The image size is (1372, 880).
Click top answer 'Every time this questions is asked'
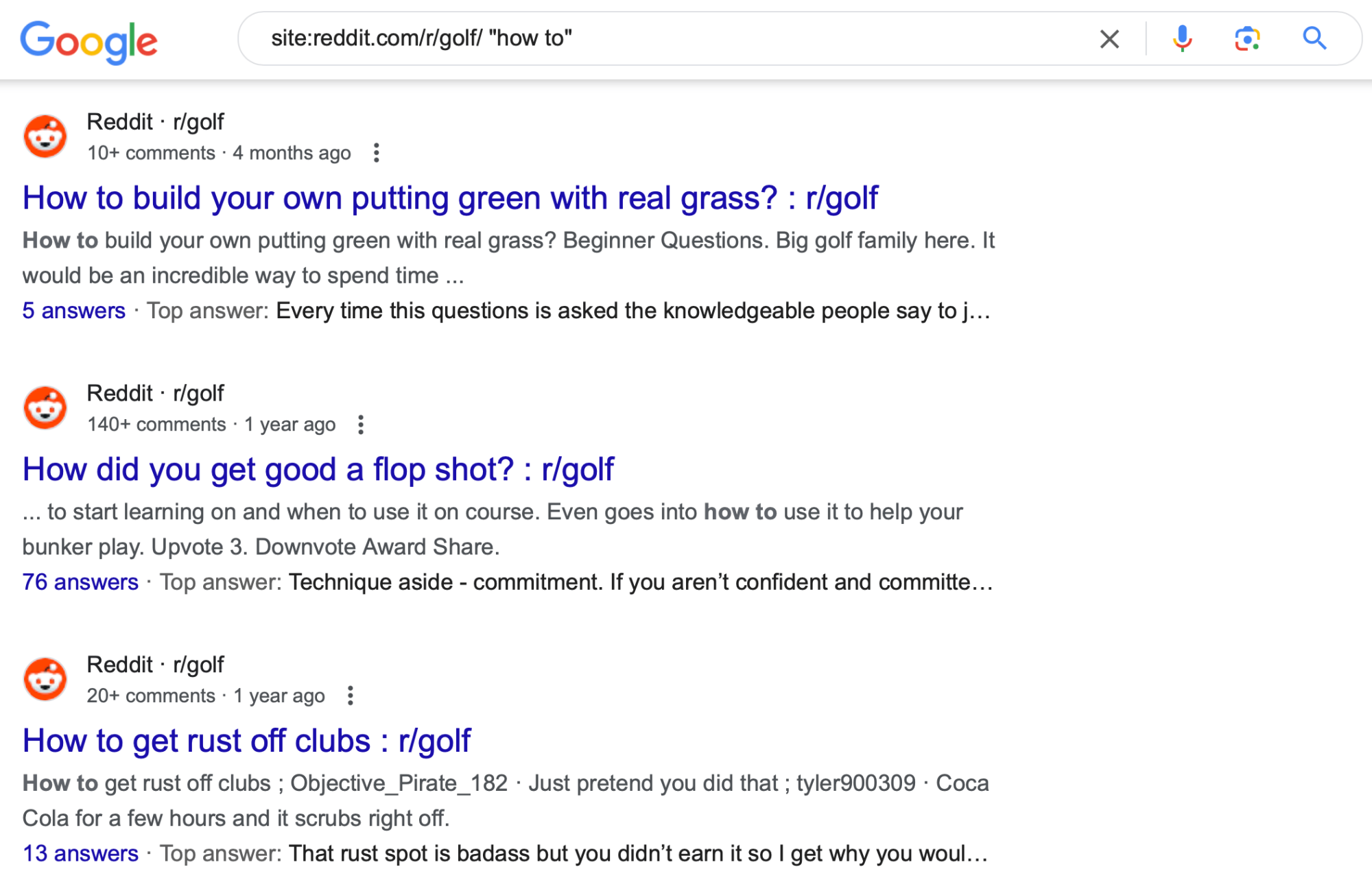coord(633,311)
